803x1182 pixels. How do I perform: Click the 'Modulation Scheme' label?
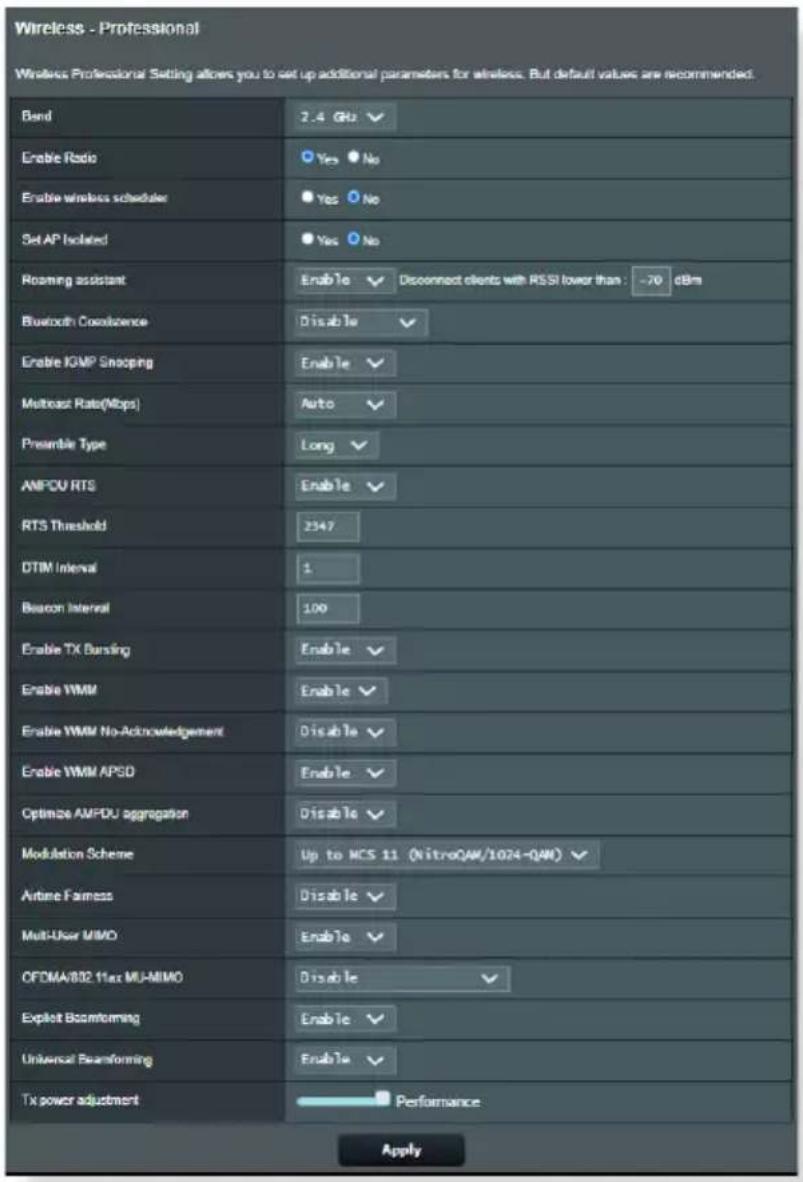click(77, 854)
